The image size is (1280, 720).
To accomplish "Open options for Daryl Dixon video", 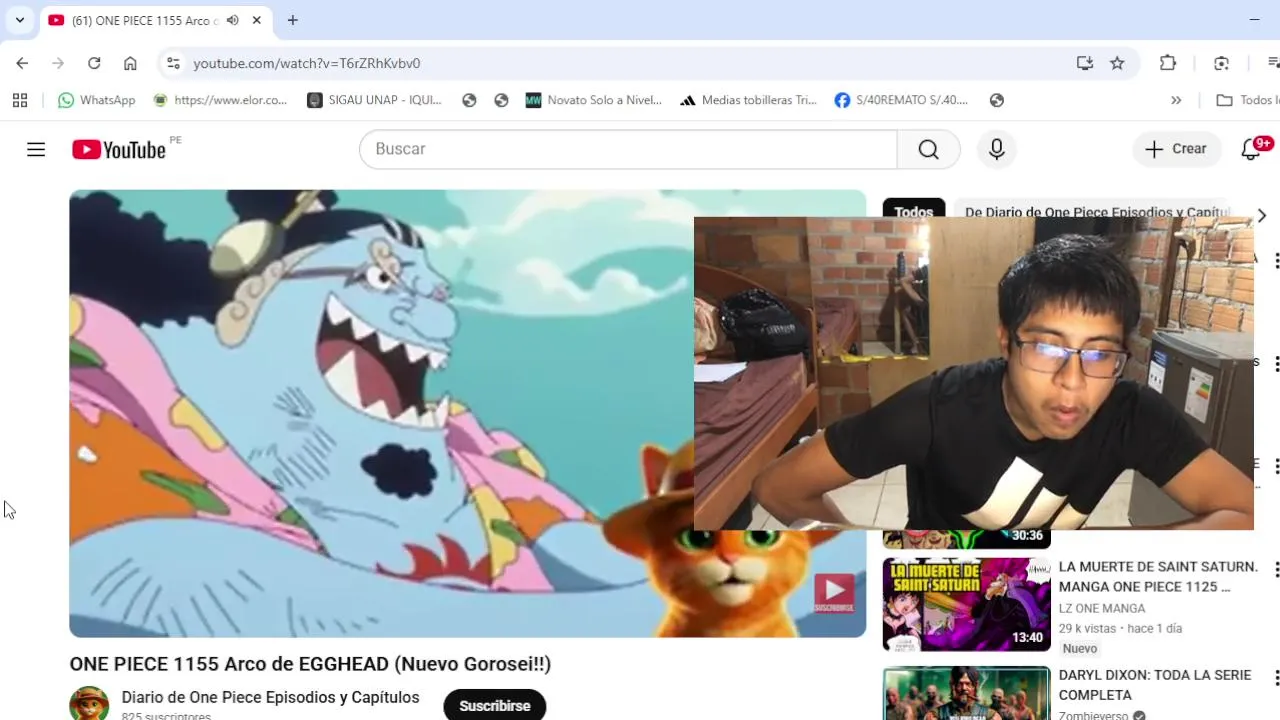I will 1275,679.
